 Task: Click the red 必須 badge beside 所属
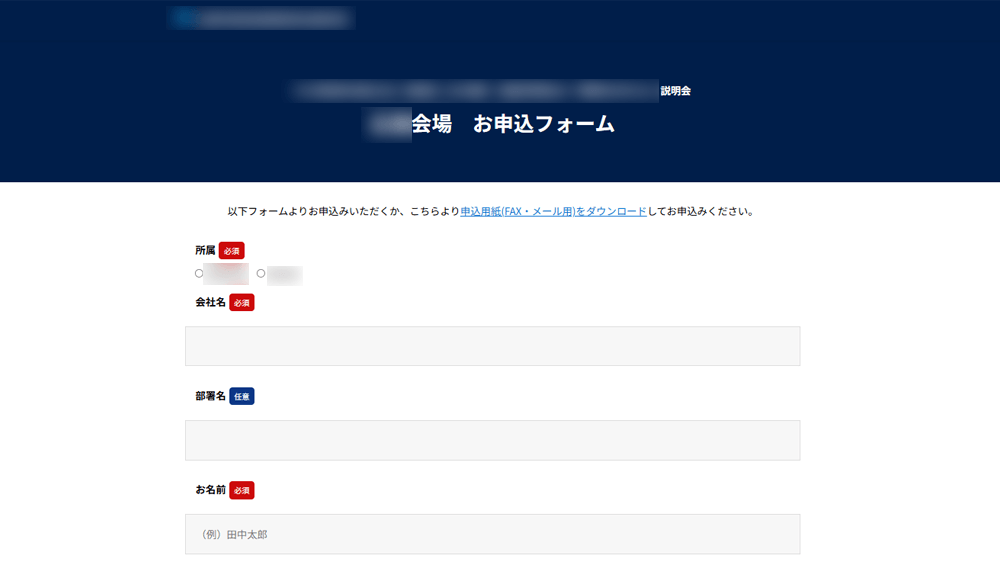pyautogui.click(x=232, y=251)
